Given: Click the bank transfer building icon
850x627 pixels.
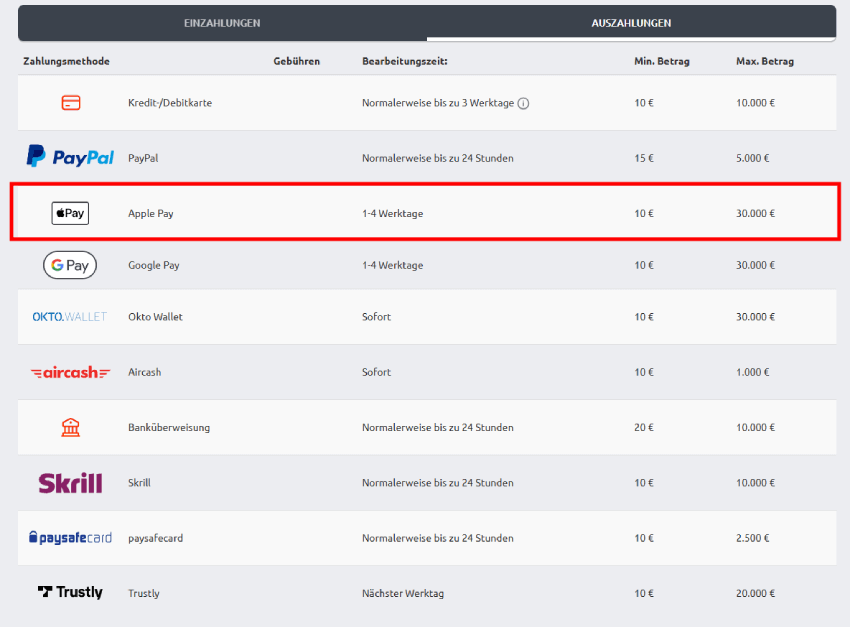Looking at the screenshot, I should click(70, 427).
